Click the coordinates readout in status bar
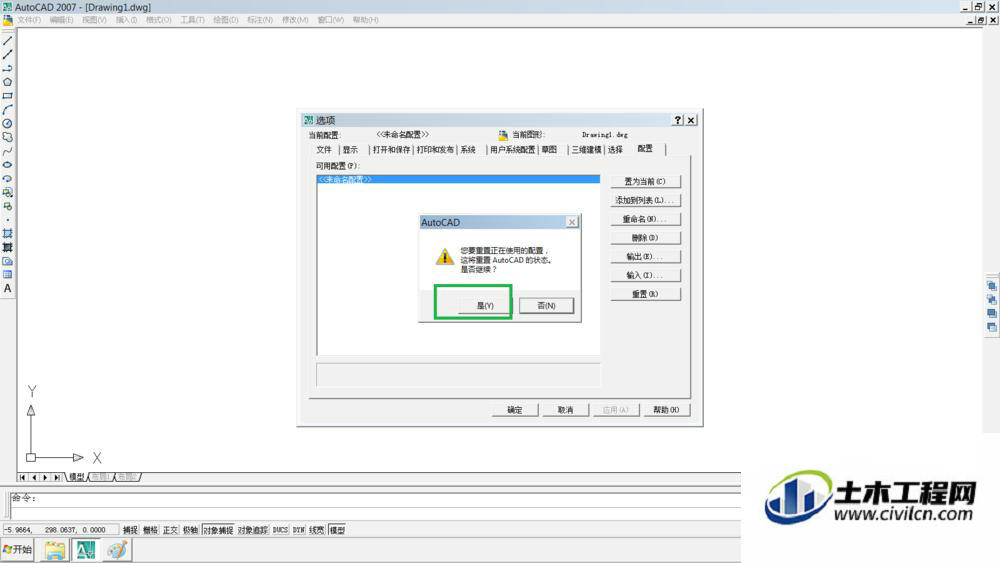The image size is (1000, 563). click(x=60, y=530)
